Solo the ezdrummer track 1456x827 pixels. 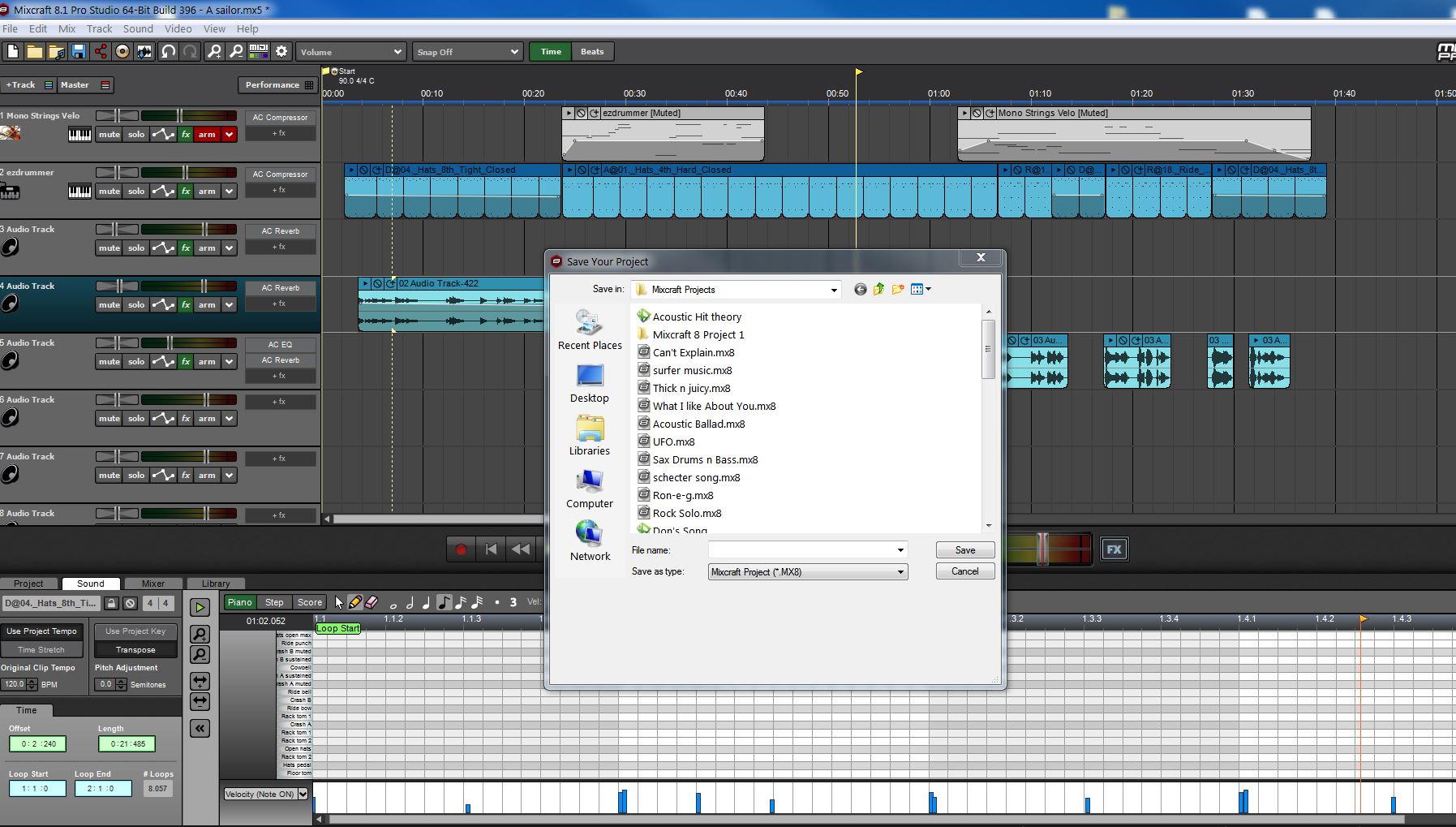136,192
